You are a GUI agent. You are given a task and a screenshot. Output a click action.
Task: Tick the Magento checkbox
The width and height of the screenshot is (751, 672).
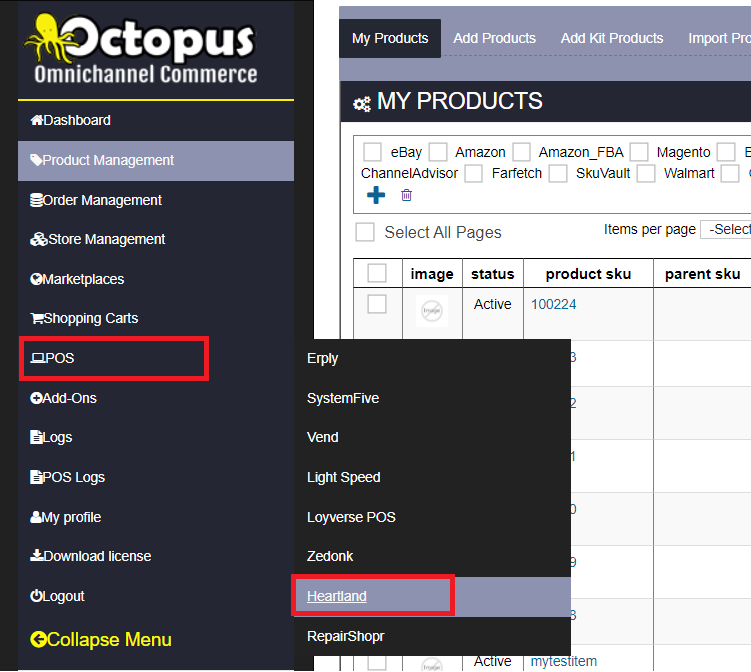coord(638,152)
